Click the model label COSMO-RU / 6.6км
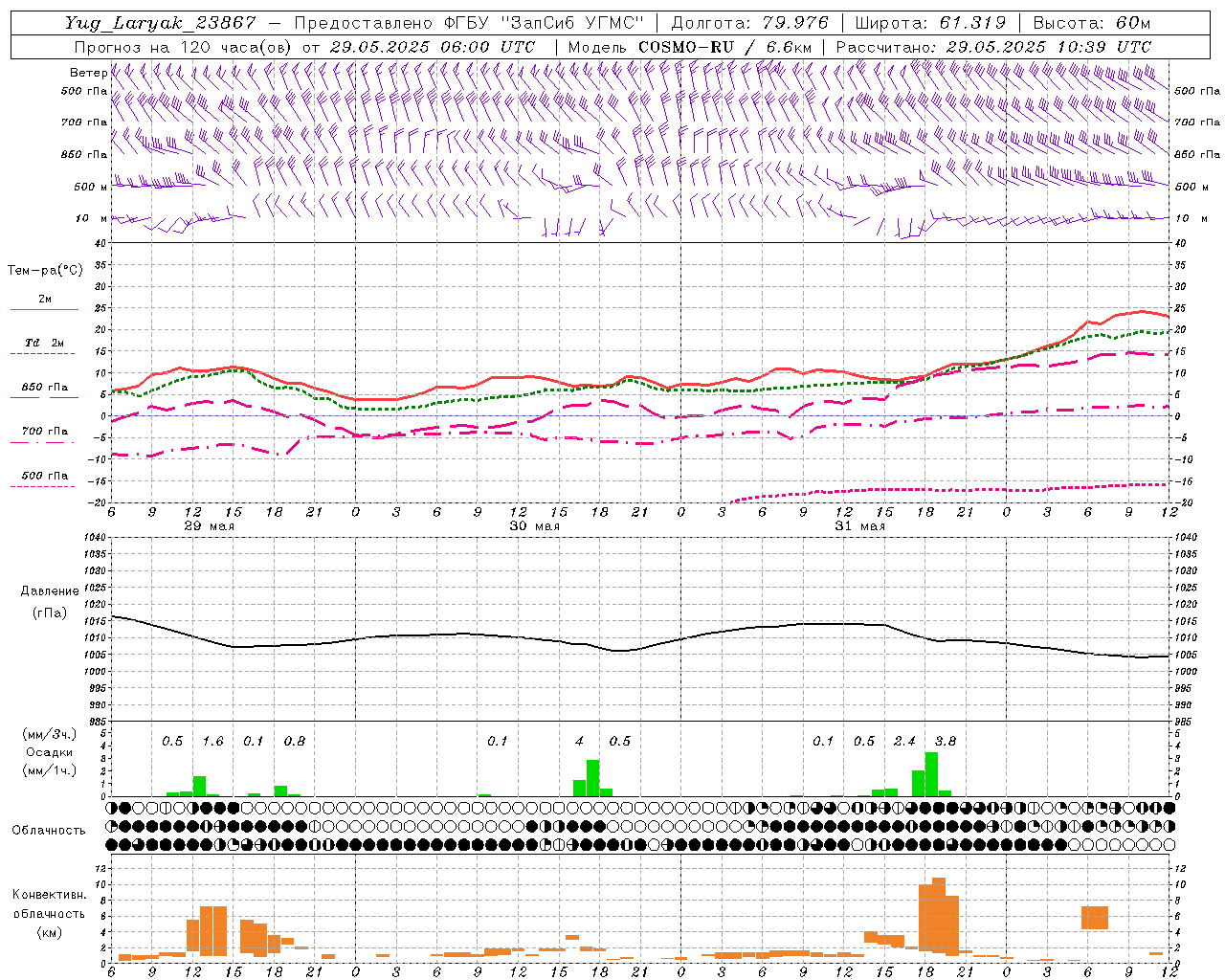1225x980 pixels. point(725,47)
